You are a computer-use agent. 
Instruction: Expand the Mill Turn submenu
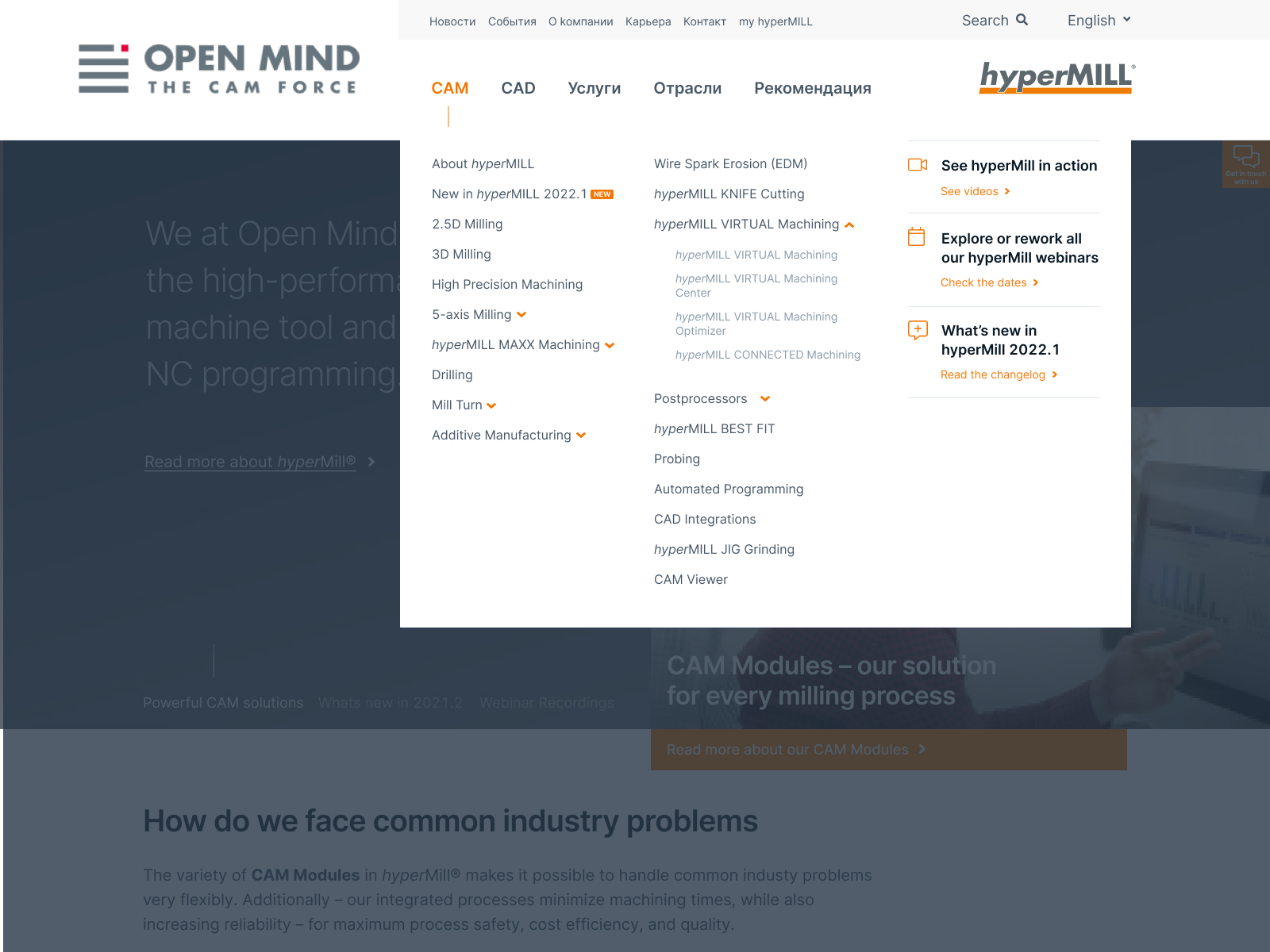coord(491,405)
